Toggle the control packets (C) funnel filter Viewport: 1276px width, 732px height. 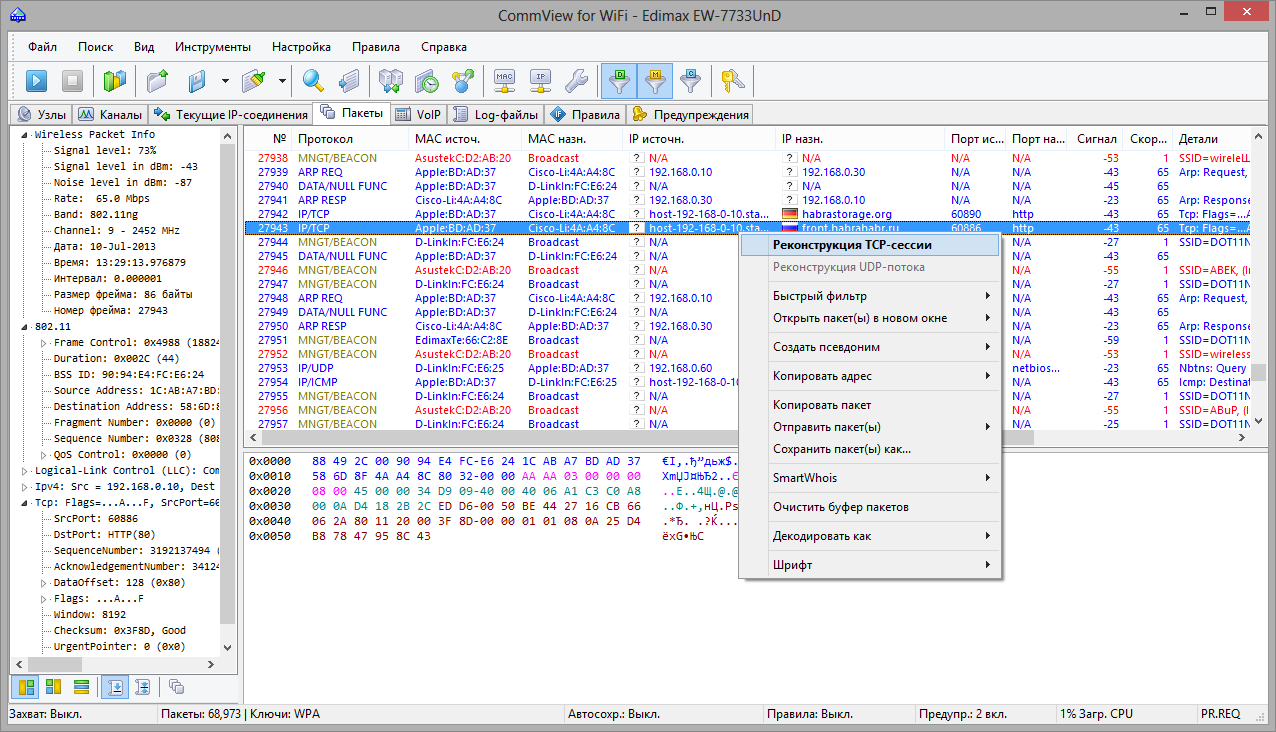point(691,81)
